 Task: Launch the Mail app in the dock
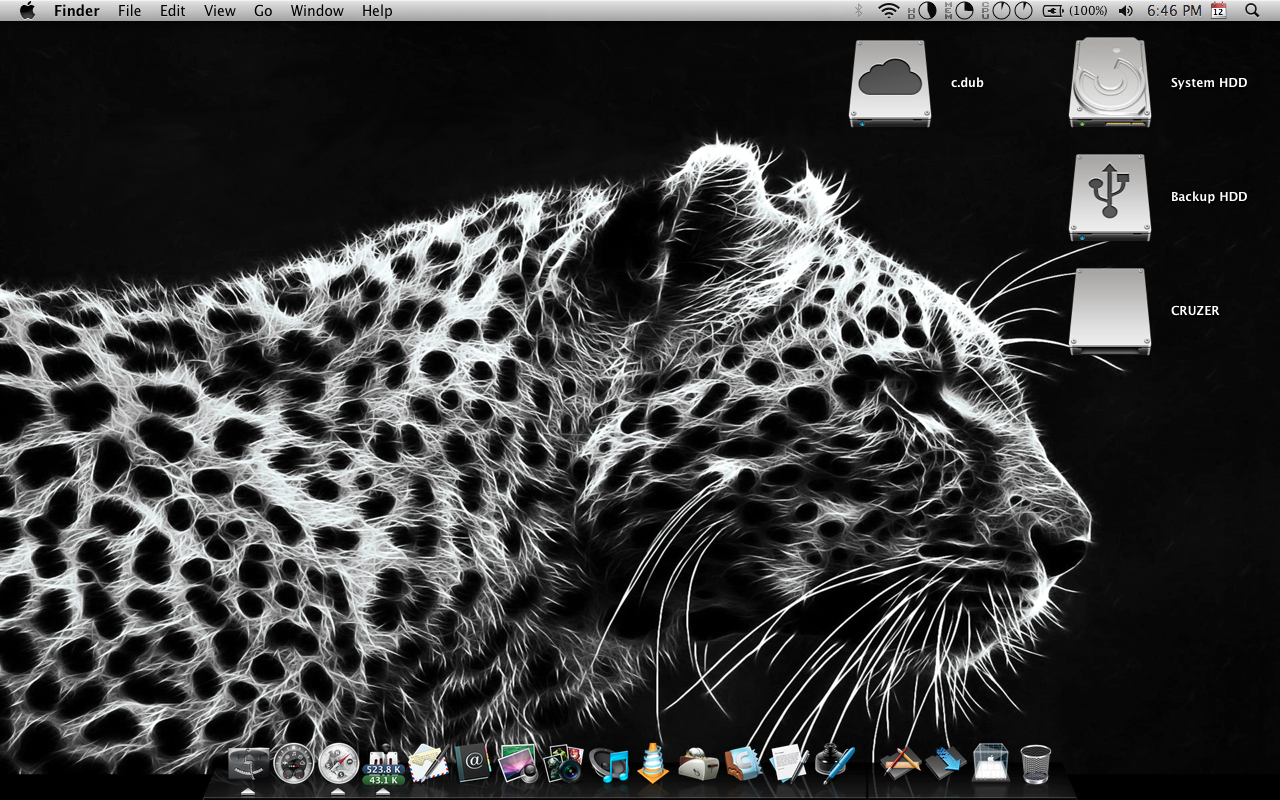pyautogui.click(x=427, y=764)
